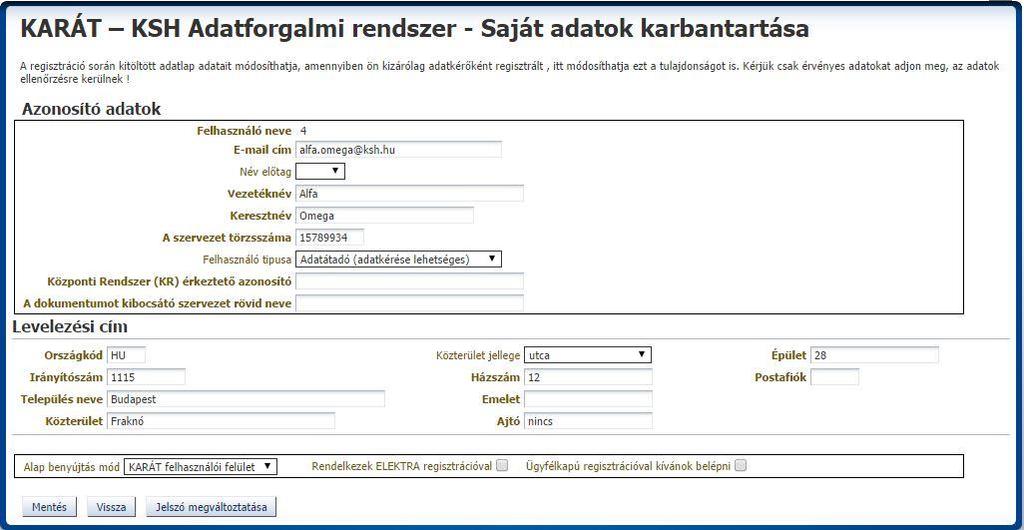
Task: Click the Épület field with 28
Action: click(874, 355)
